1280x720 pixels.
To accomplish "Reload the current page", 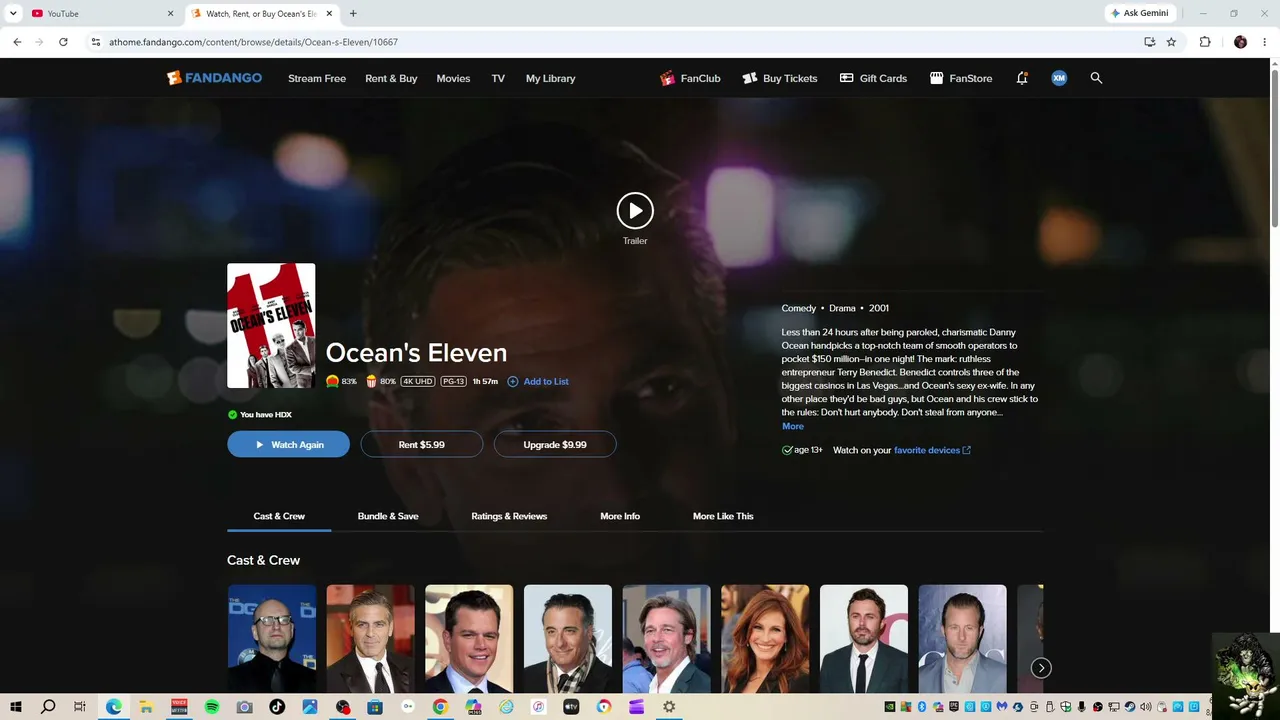I will coord(63,42).
